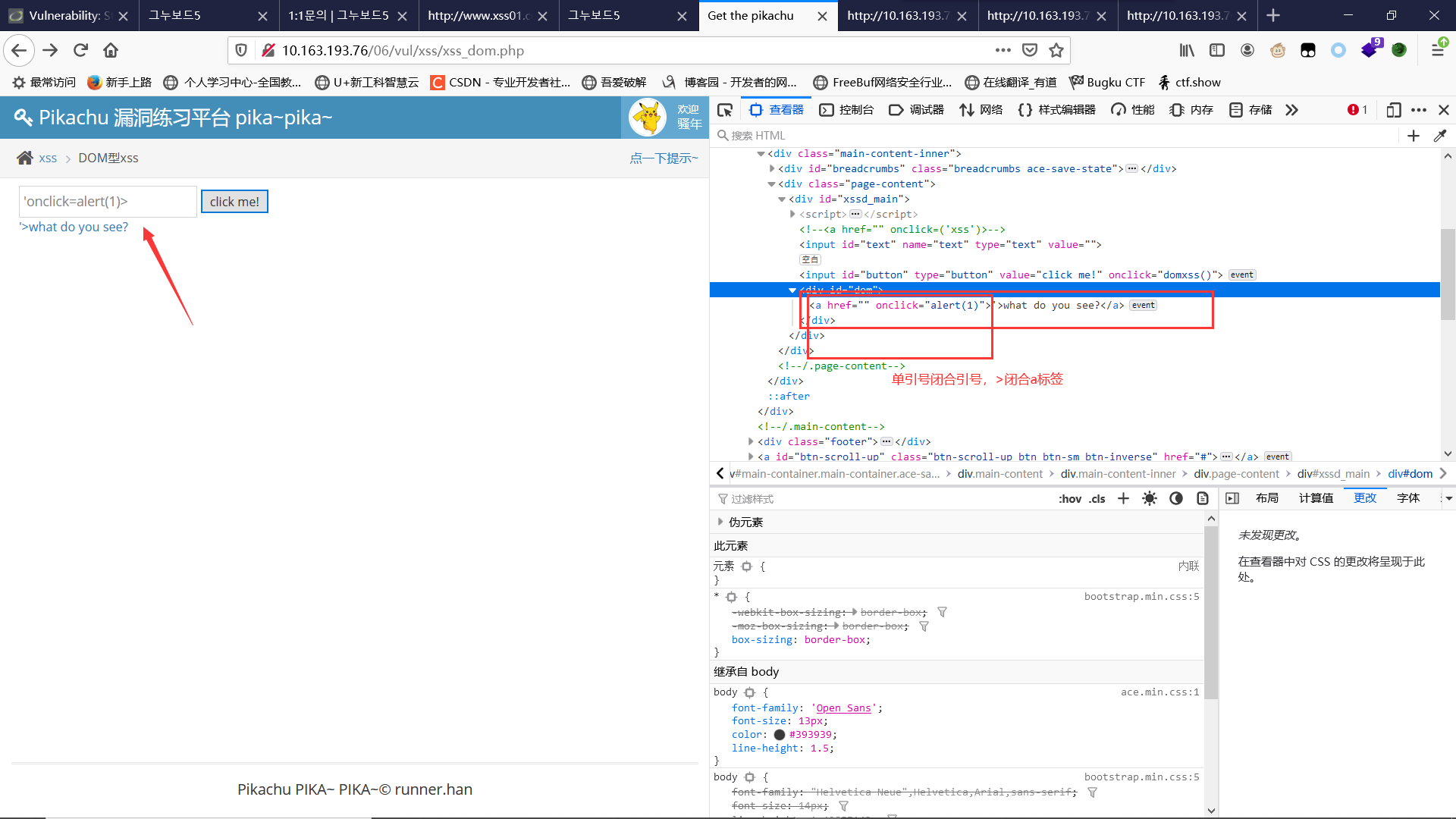This screenshot has height=819, width=1456.
Task: Activate the element picker in DevTools
Action: click(725, 110)
